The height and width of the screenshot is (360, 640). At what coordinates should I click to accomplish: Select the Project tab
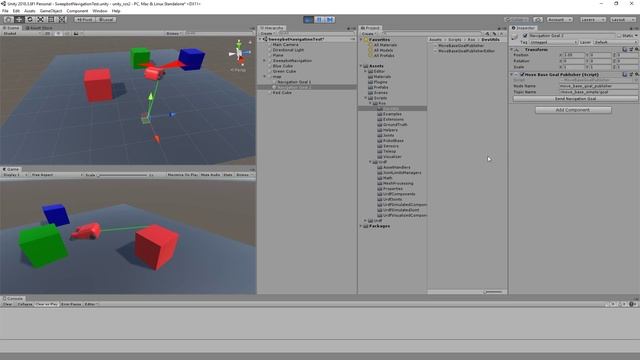(x=370, y=28)
